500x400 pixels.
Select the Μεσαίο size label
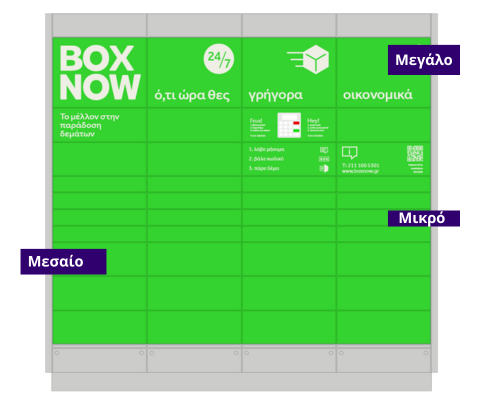pos(63,262)
